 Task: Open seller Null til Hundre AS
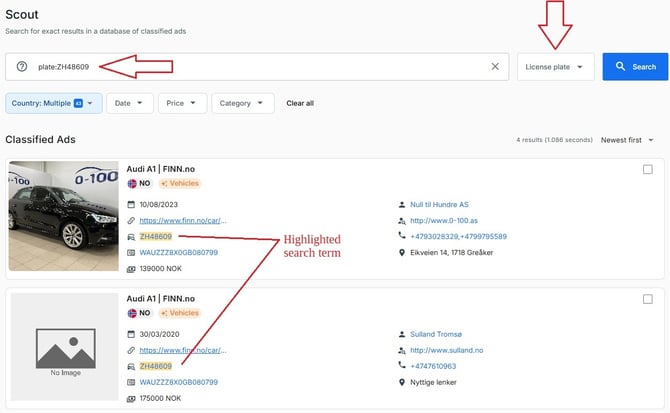point(439,205)
